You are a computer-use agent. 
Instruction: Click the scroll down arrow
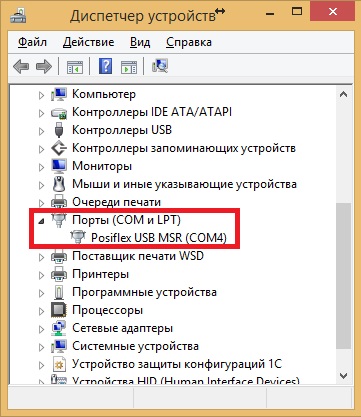[x=344, y=375]
